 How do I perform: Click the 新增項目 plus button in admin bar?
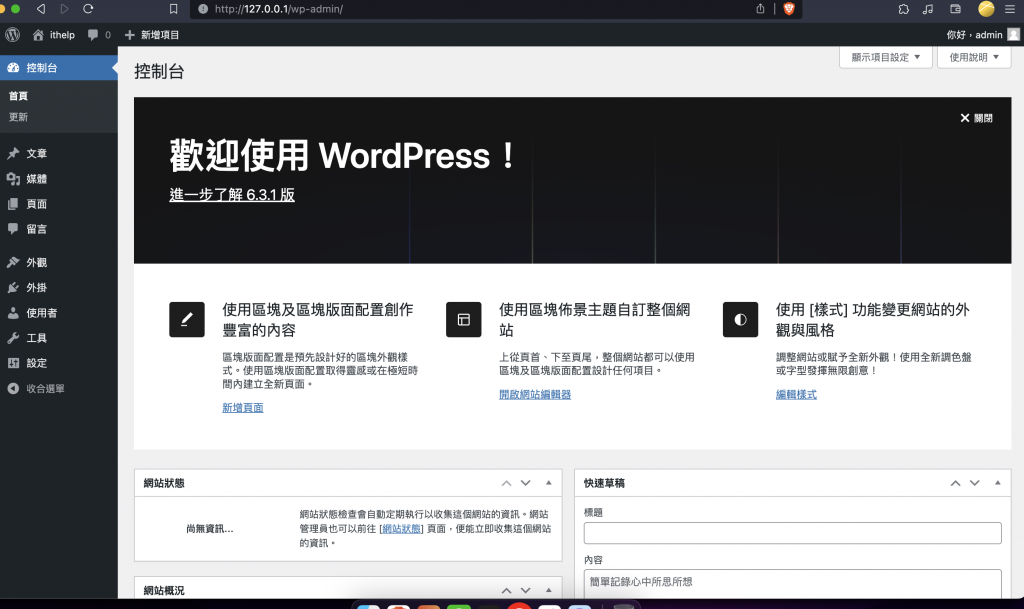[x=152, y=35]
